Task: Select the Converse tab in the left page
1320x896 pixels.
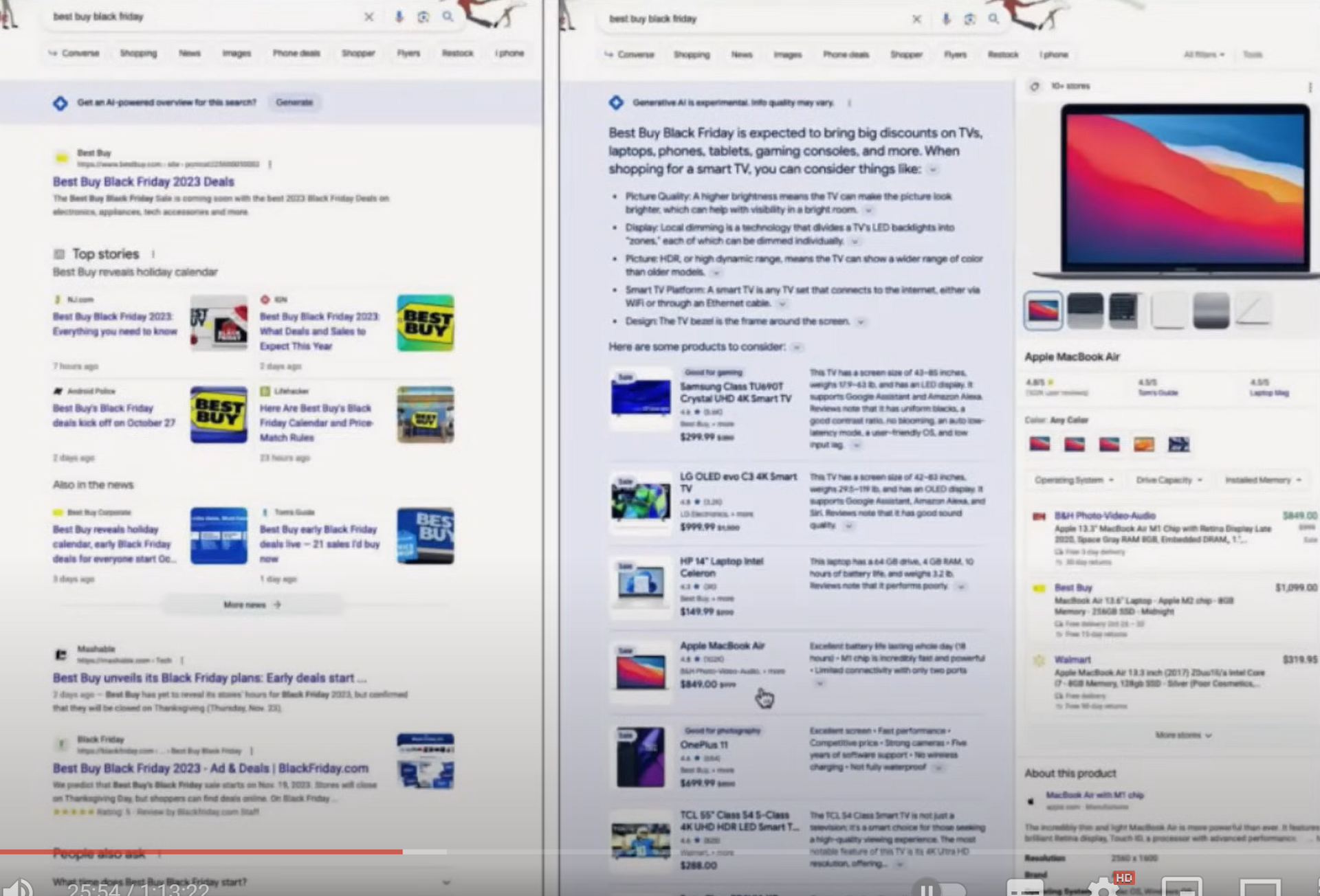Action: [74, 54]
